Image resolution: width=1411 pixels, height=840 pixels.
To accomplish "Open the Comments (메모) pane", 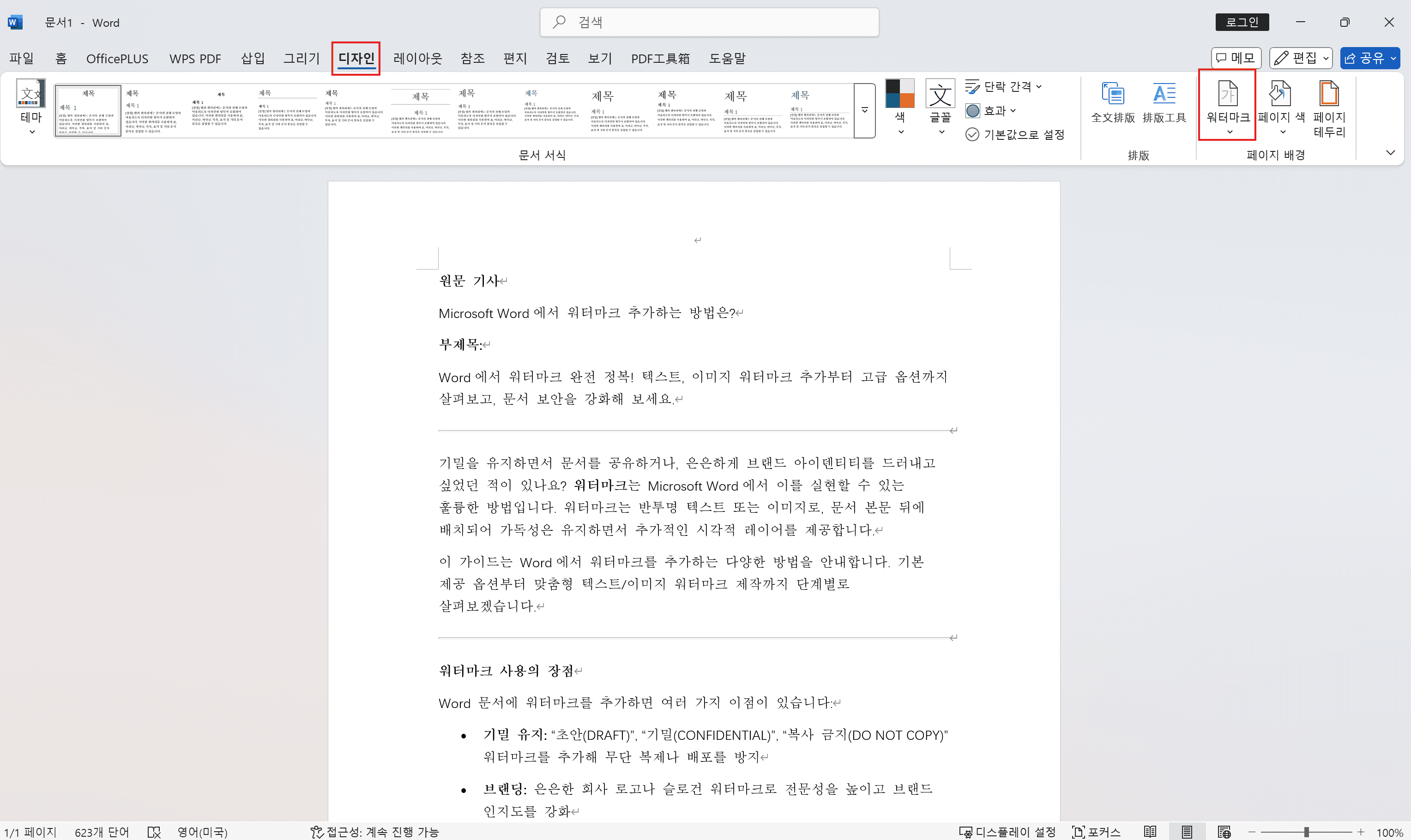I will coord(1236,58).
